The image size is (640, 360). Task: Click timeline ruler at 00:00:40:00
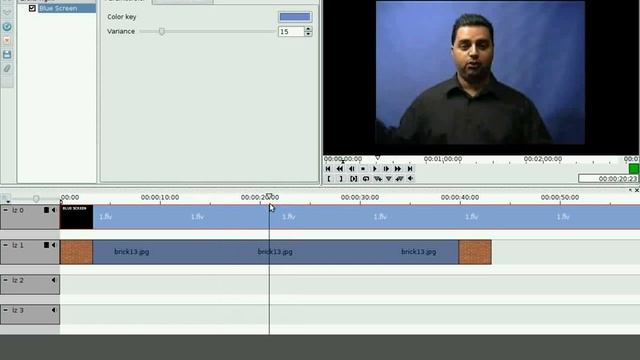(460, 198)
